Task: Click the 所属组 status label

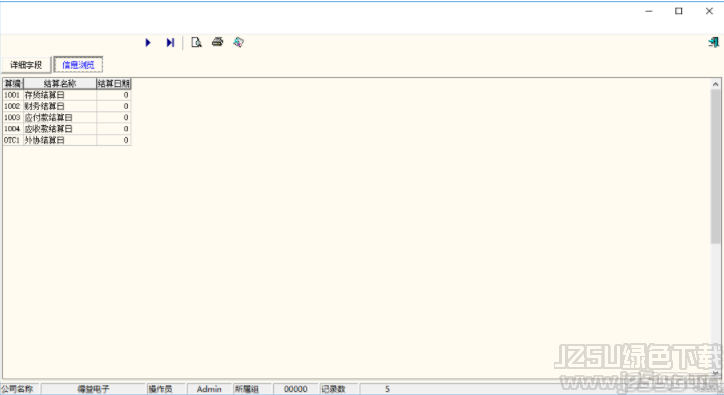Action: (x=247, y=389)
